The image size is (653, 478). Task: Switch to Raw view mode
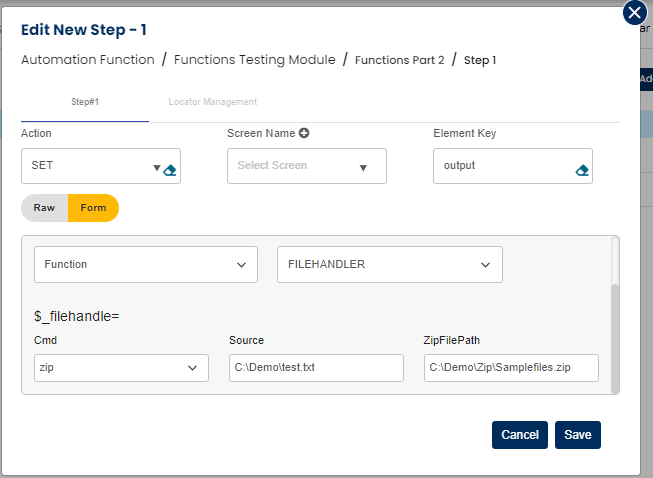44,208
